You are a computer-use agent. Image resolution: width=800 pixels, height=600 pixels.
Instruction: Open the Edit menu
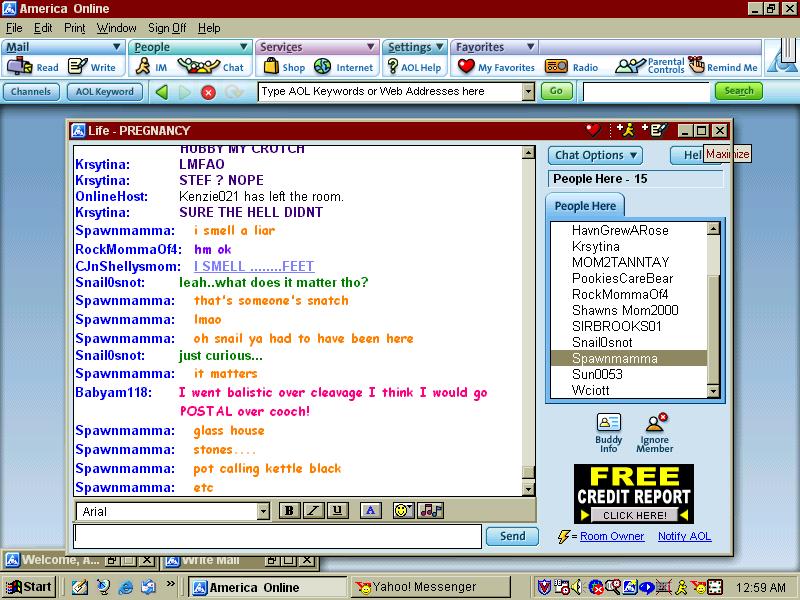[43, 28]
